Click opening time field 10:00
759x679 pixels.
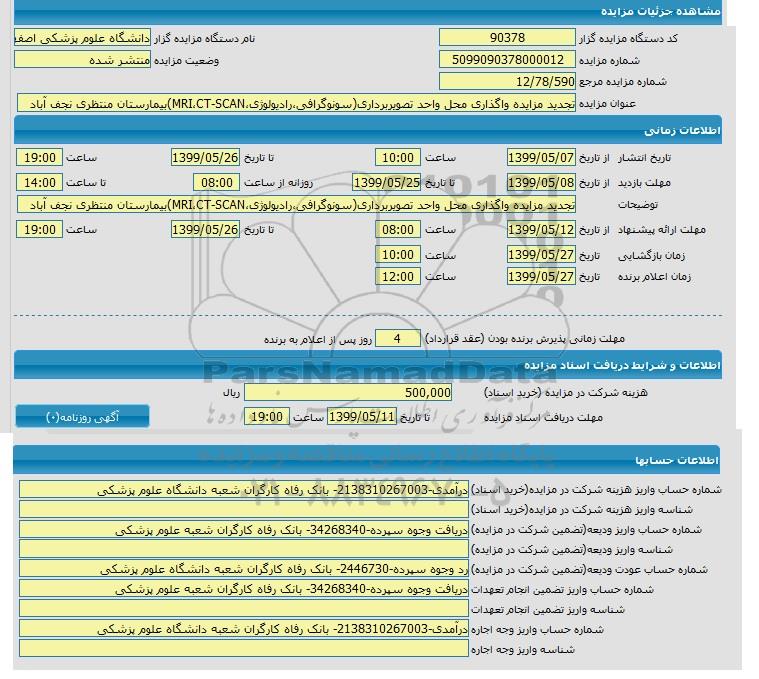pos(398,254)
